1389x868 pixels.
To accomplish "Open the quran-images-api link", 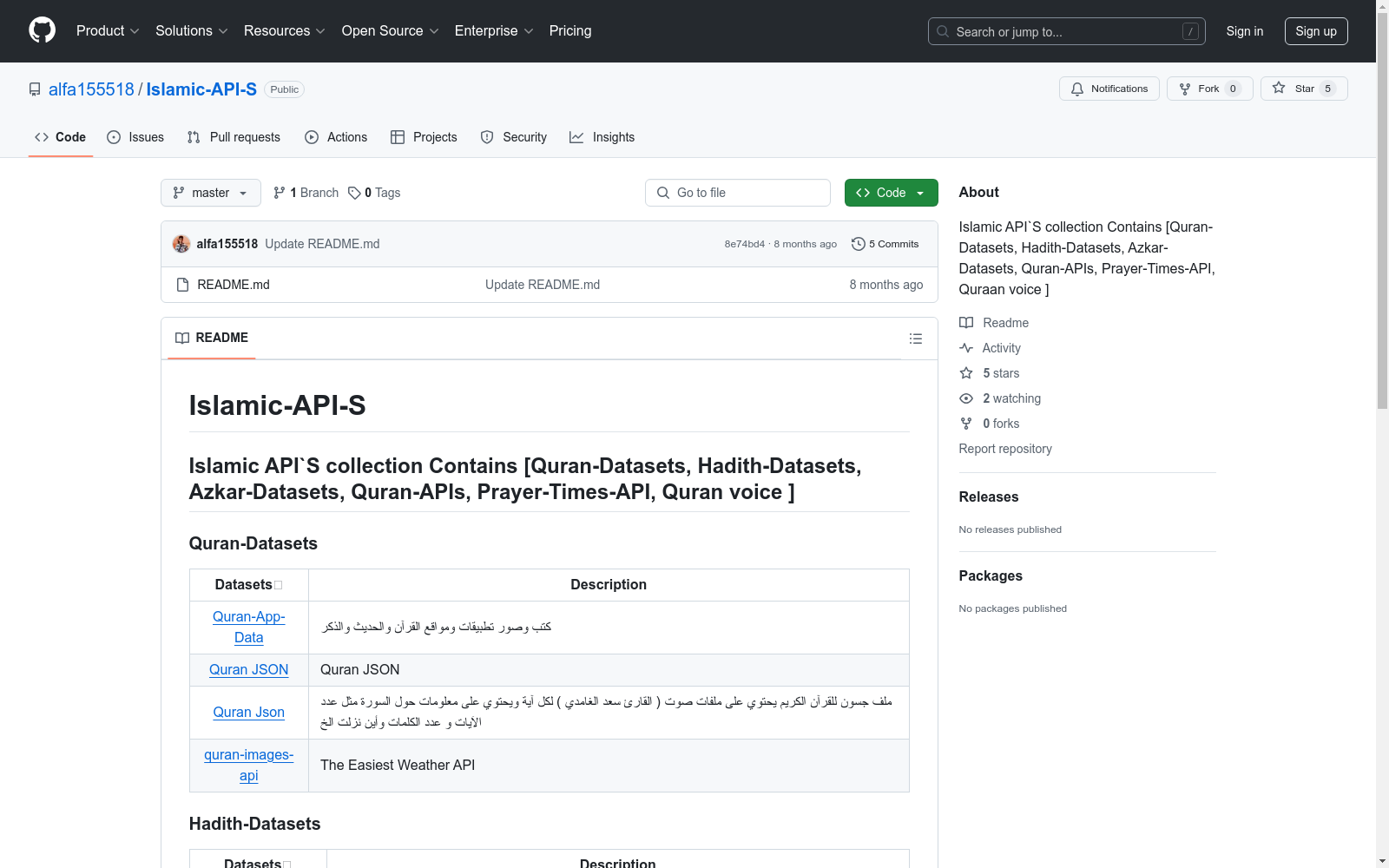I will pyautogui.click(x=249, y=765).
